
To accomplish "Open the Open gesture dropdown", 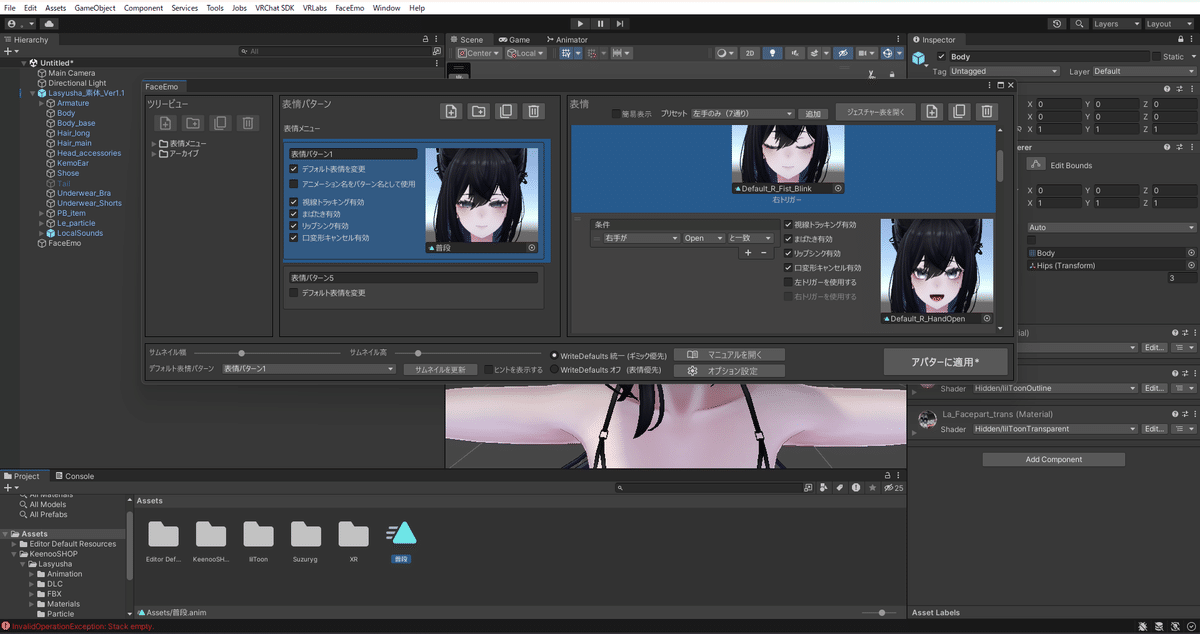I will (x=704, y=238).
